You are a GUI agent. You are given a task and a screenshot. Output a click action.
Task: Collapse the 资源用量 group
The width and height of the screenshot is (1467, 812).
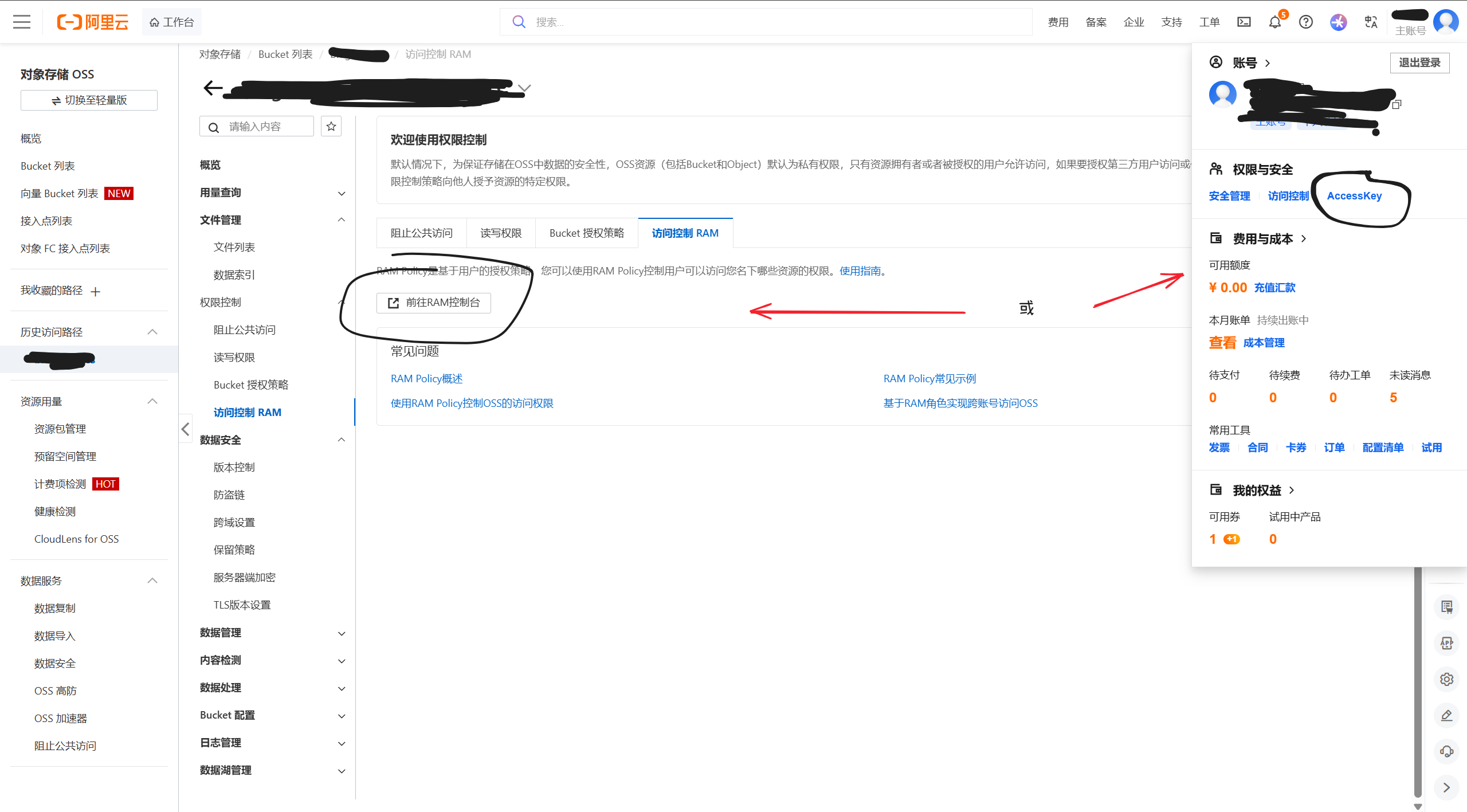pyautogui.click(x=152, y=402)
